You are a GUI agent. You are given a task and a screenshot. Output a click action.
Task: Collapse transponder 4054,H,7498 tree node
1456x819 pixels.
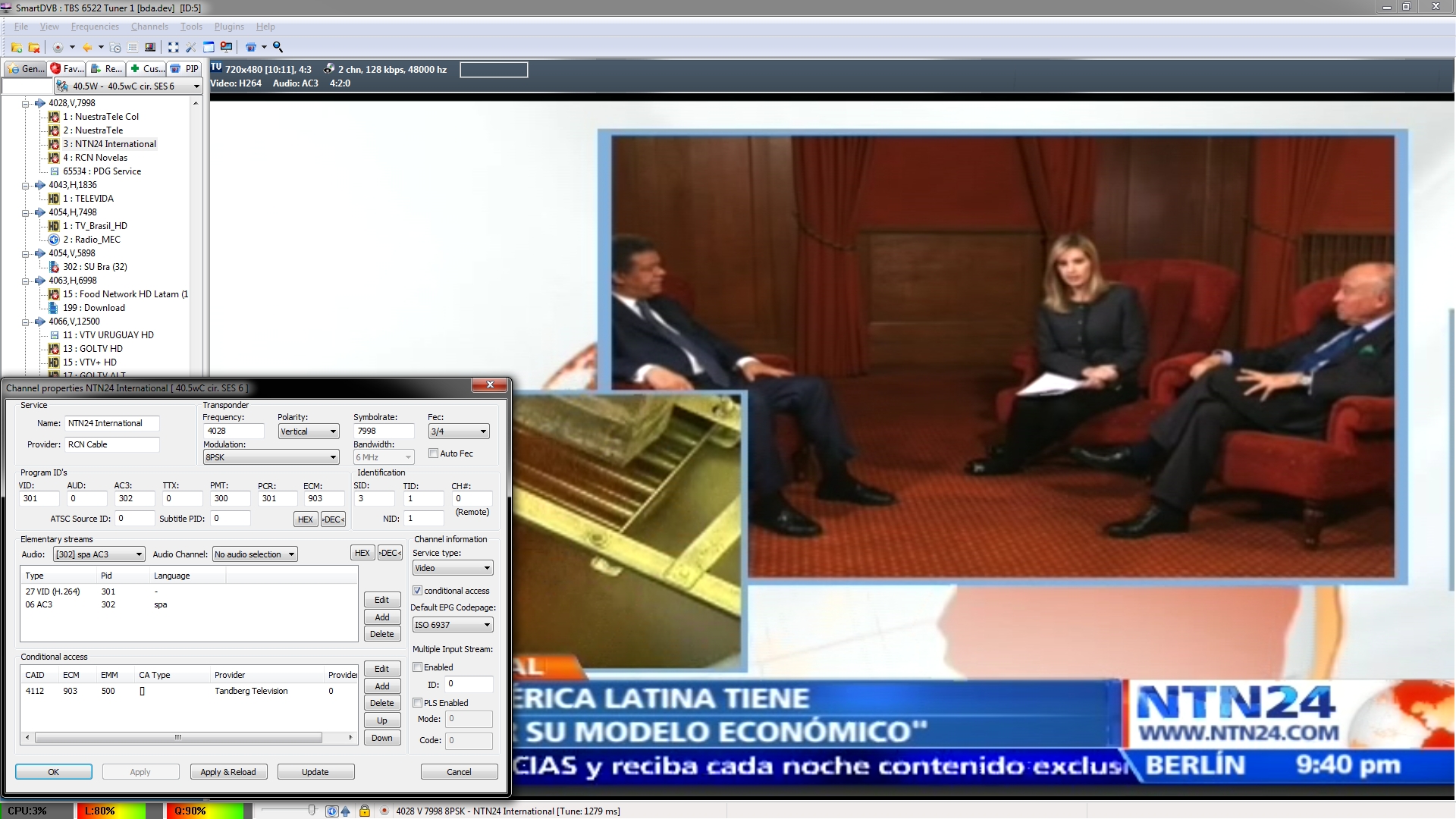[25, 212]
